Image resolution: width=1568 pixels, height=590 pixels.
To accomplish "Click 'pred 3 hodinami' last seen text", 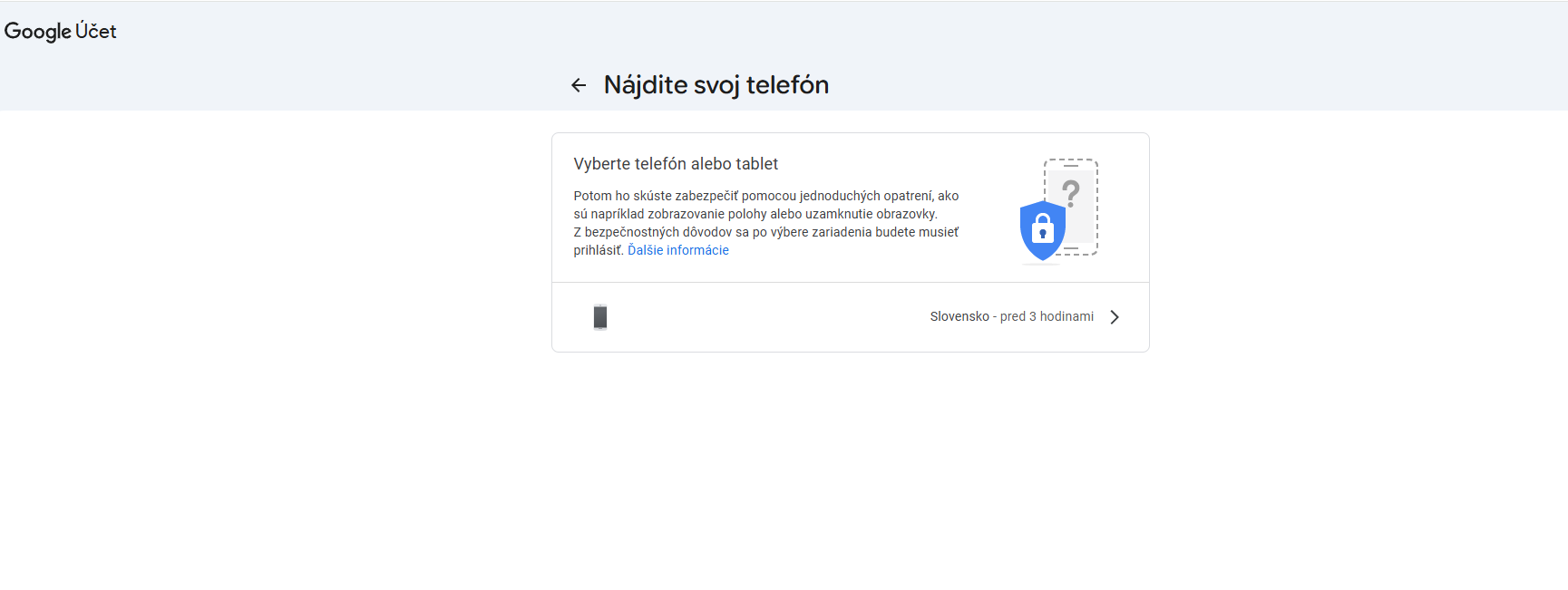I will tap(1047, 316).
